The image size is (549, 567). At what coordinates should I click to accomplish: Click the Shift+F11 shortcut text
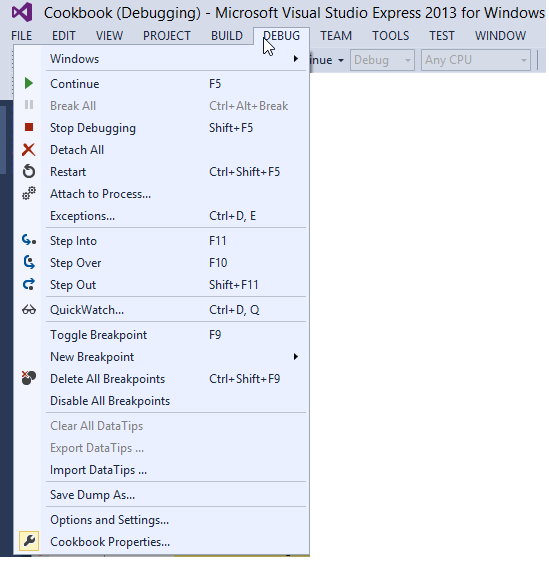[234, 285]
